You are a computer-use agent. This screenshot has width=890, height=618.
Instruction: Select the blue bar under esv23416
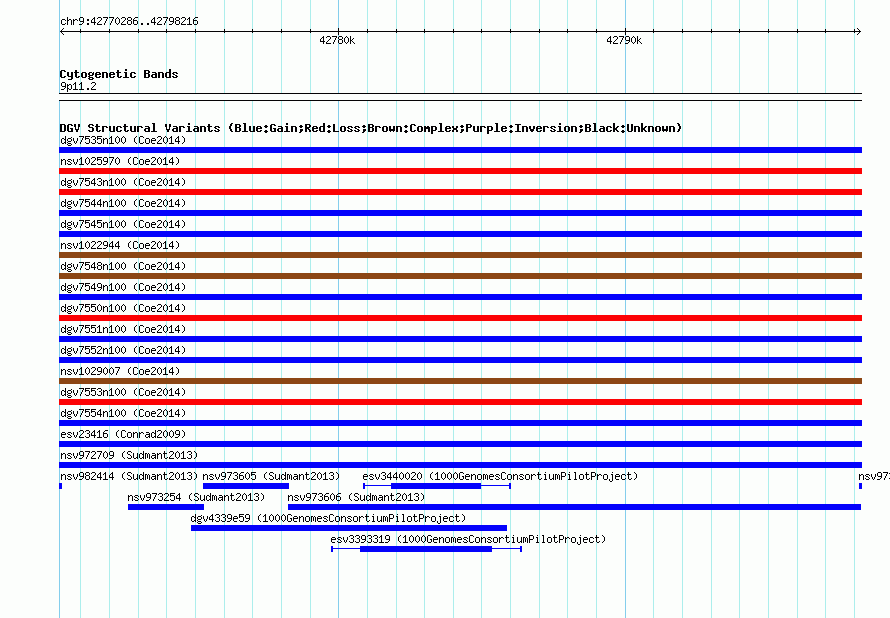(460, 444)
